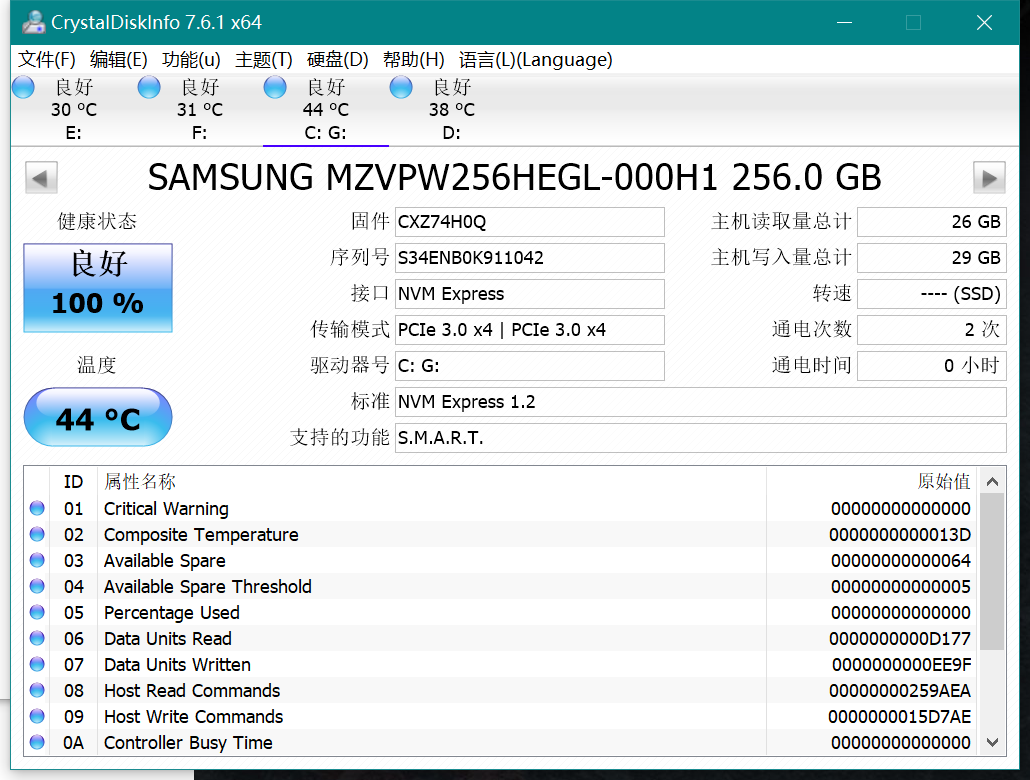Click the rotation rate ---- (SSD) field
This screenshot has width=1030, height=780.
[x=931, y=294]
